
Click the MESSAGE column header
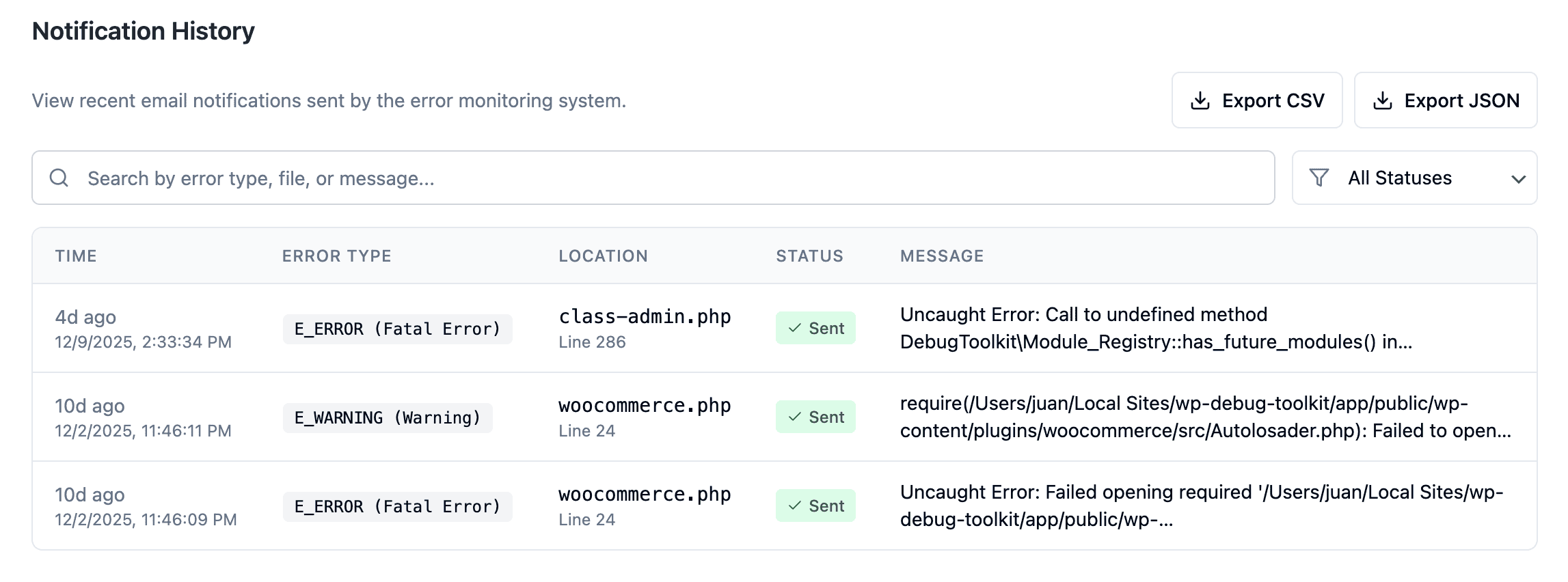(942, 256)
